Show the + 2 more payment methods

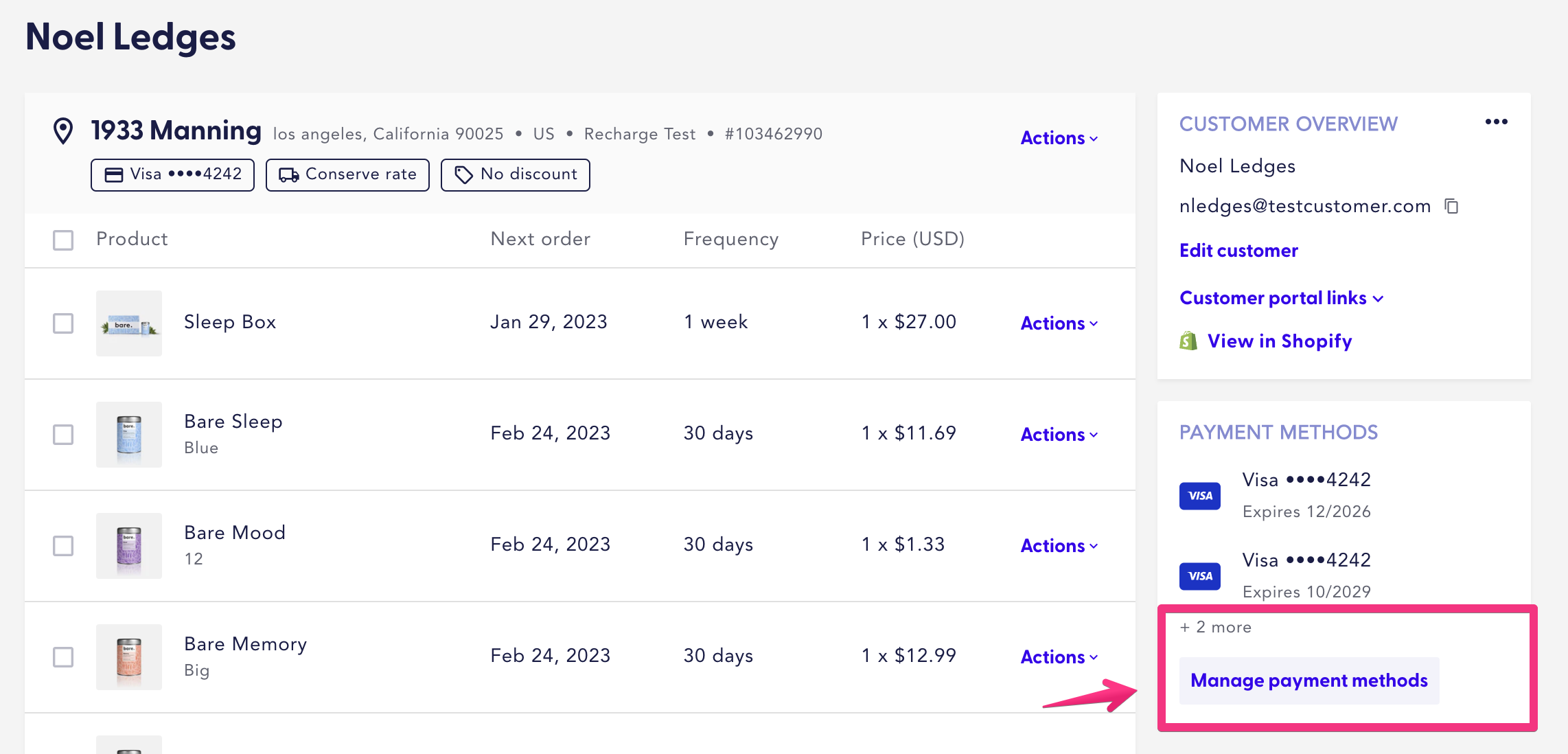click(x=1216, y=627)
